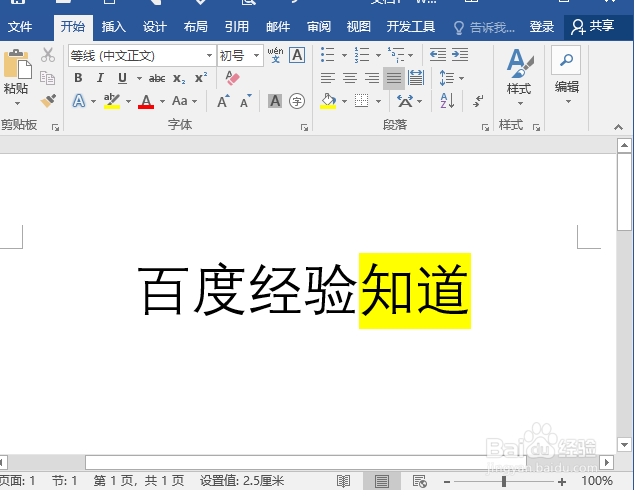Viewport: 634px width, 490px height.
Task: Sort text with the A-Z icon
Action: point(447,101)
